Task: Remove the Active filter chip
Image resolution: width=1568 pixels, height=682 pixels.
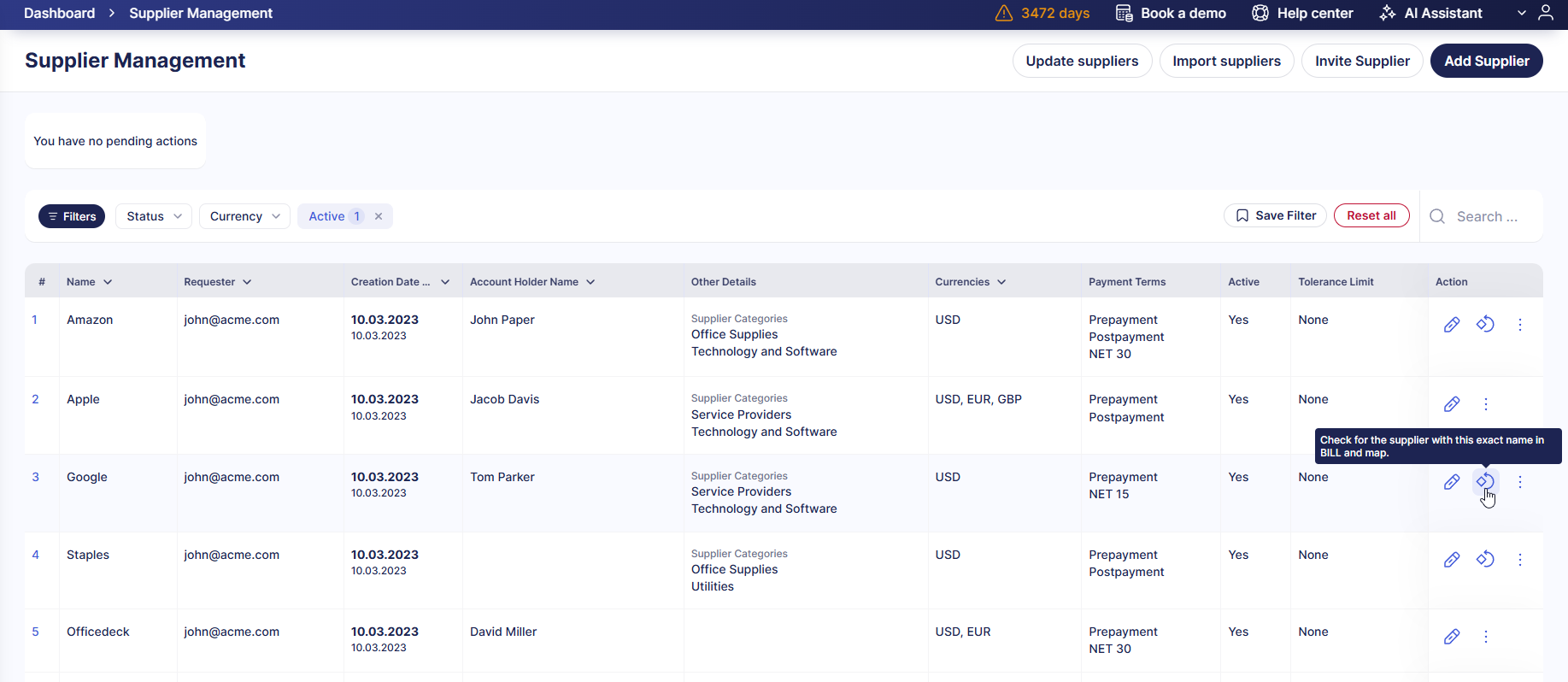Action: (x=379, y=216)
